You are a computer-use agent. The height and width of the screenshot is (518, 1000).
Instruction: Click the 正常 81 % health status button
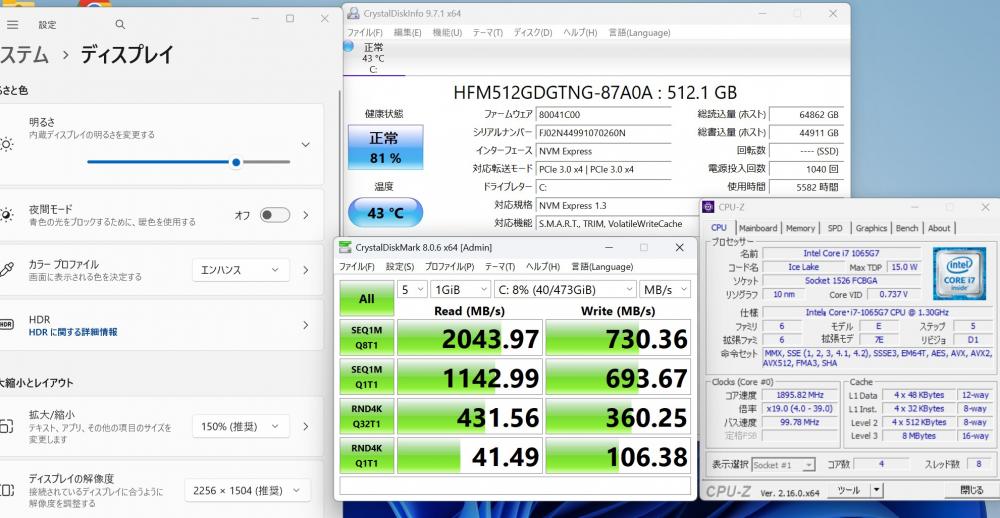coord(385,147)
